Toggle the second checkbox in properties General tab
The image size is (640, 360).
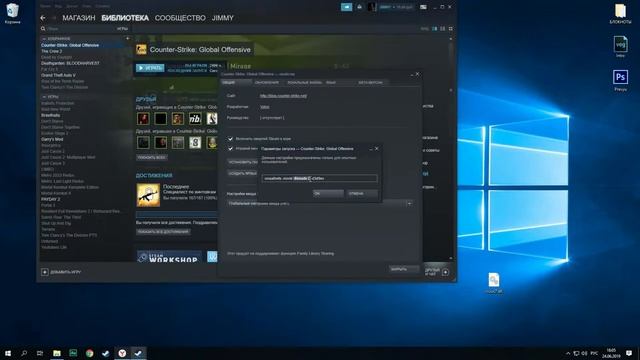(230, 149)
